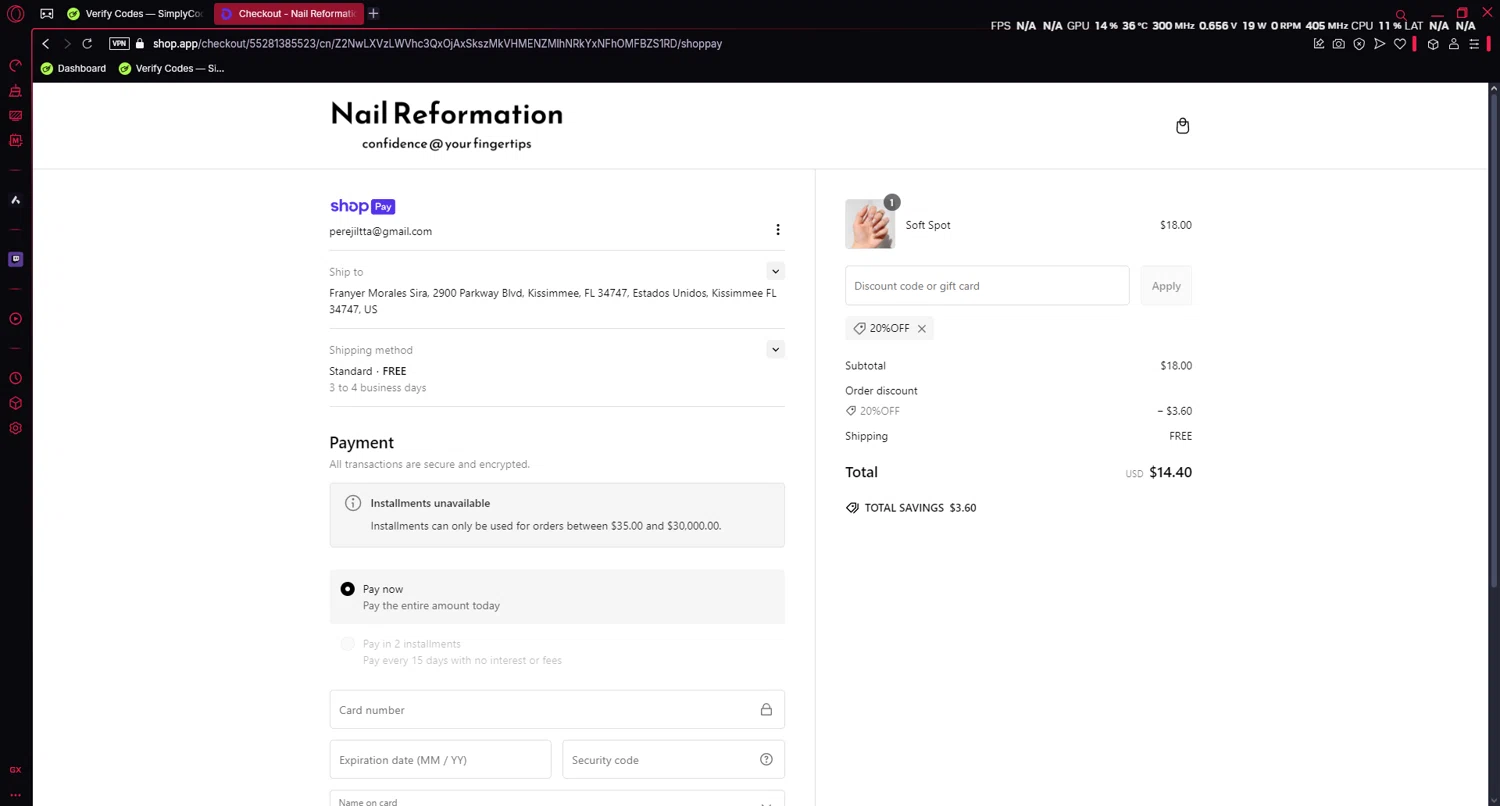Go back to previous page
Viewport: 1500px width, 806px height.
46,44
